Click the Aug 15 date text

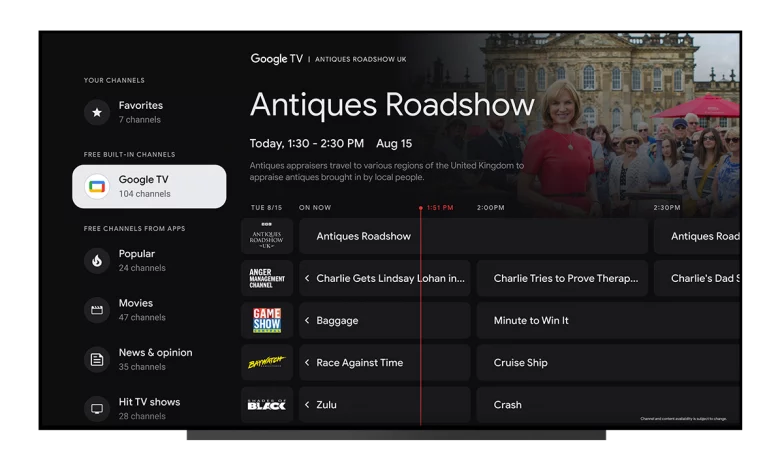(x=394, y=144)
